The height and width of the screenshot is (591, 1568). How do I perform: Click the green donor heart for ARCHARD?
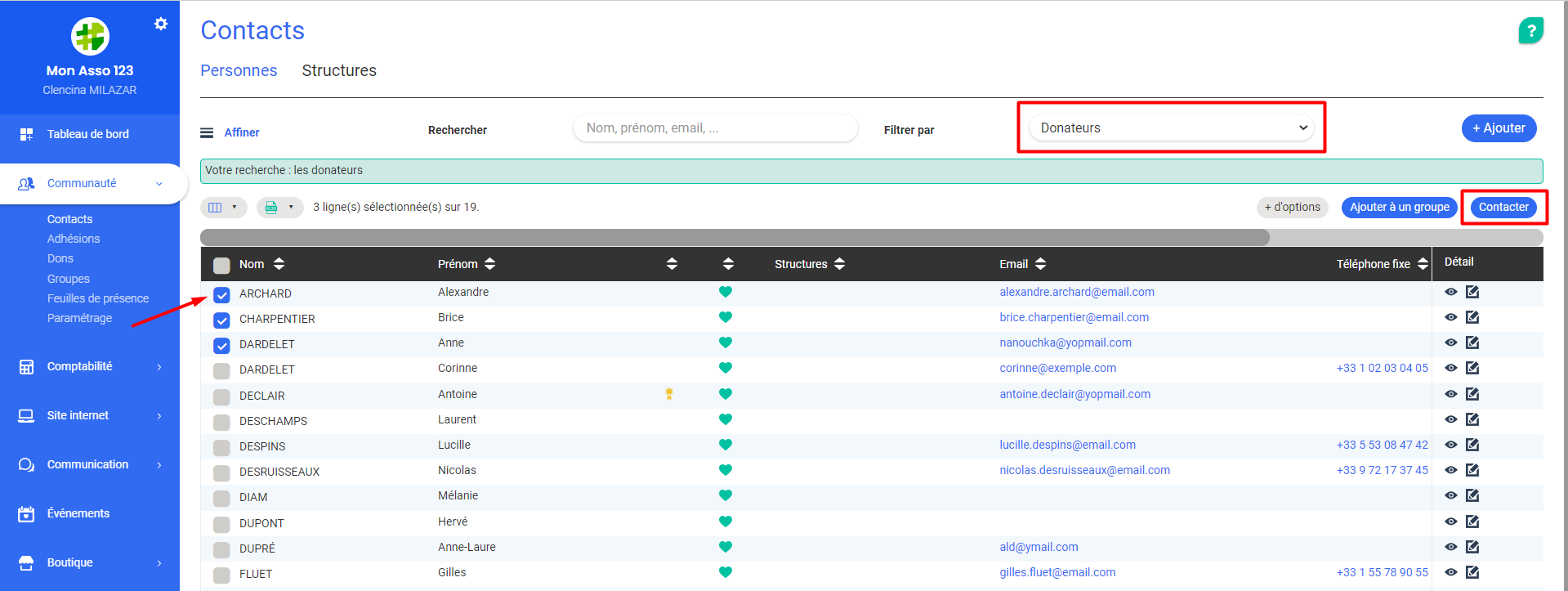[x=725, y=292]
